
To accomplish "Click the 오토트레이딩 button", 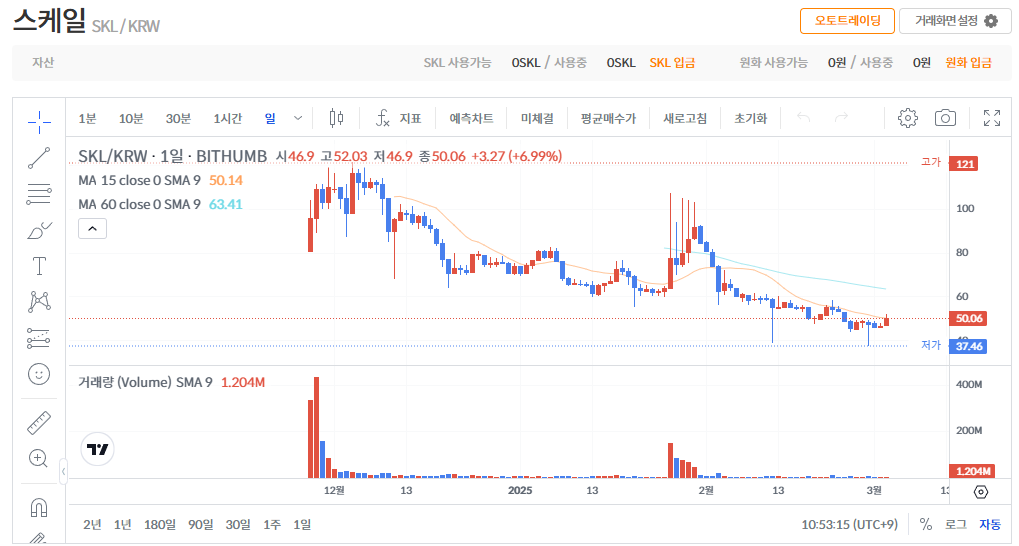I will click(847, 21).
